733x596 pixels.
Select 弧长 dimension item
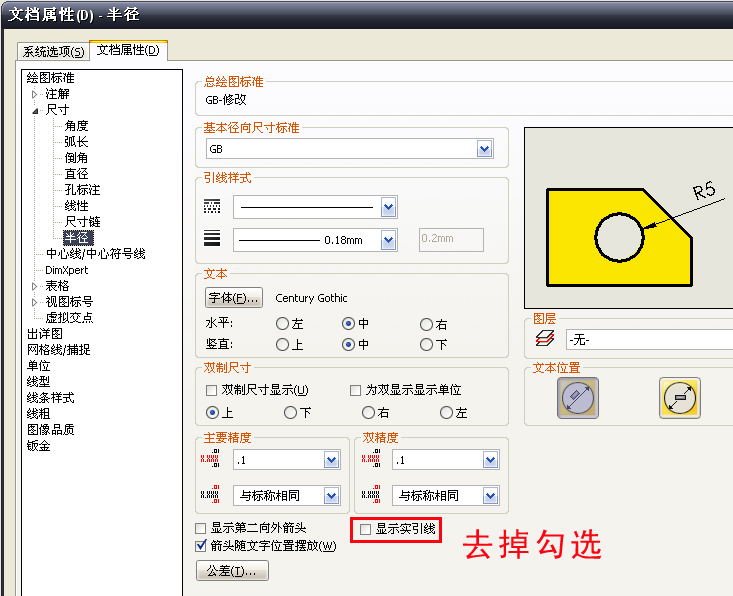76,142
